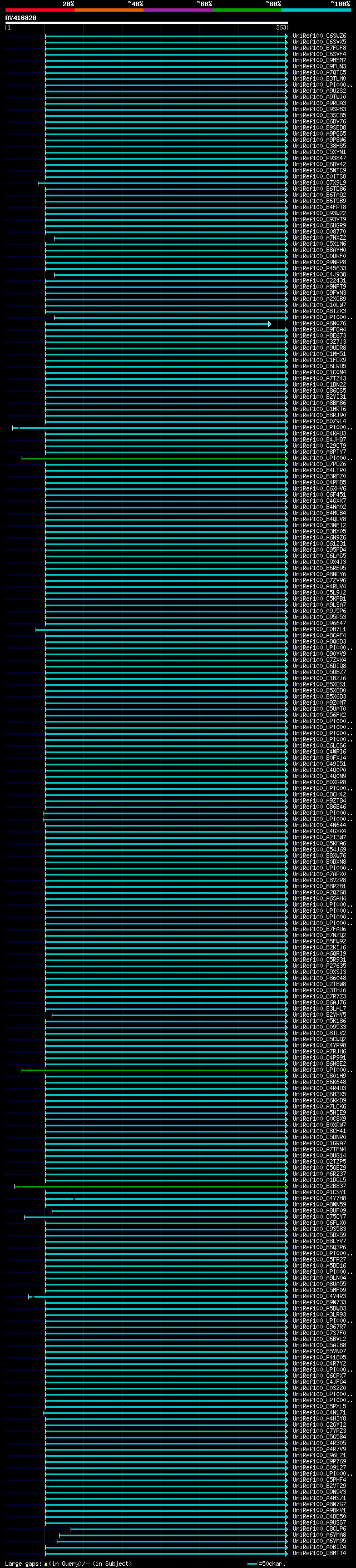
Task: Click hit label UniRef100_C4N171
Action: tap(319, 1413)
